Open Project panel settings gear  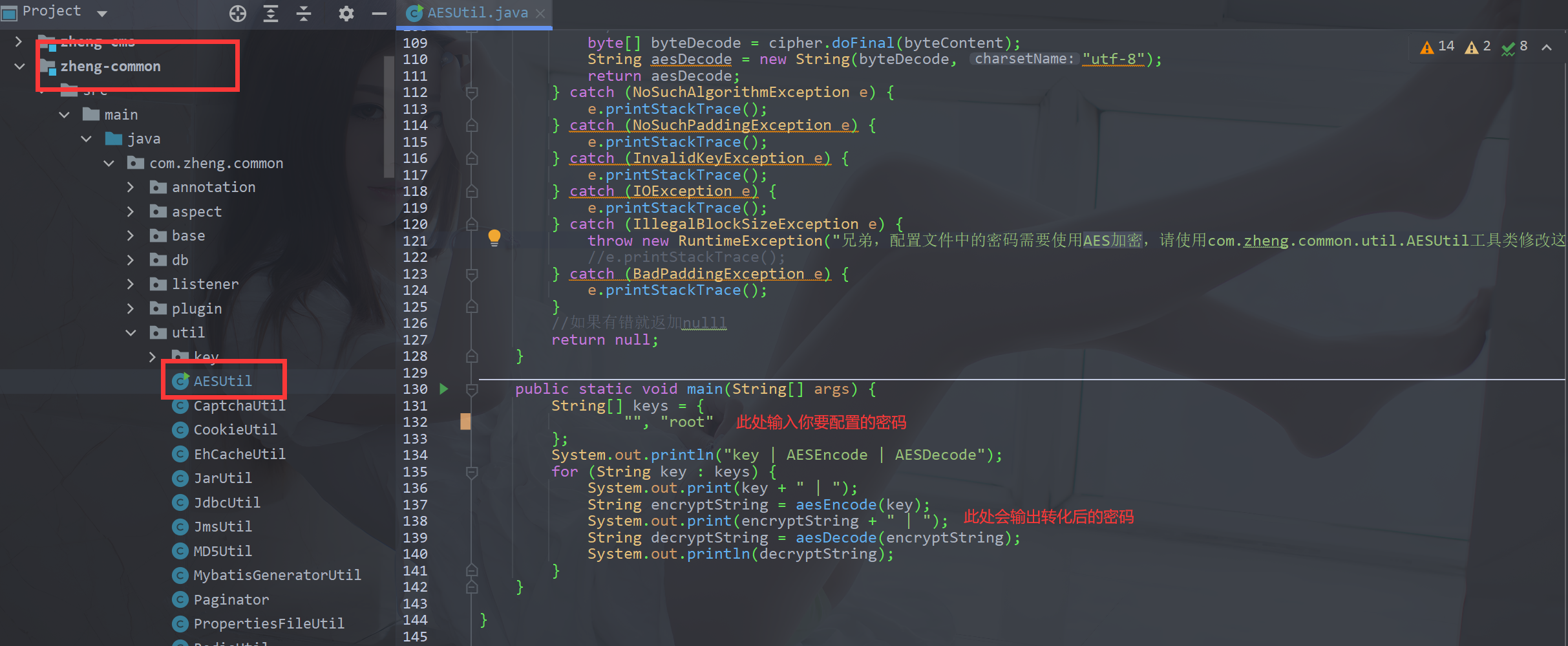[346, 13]
